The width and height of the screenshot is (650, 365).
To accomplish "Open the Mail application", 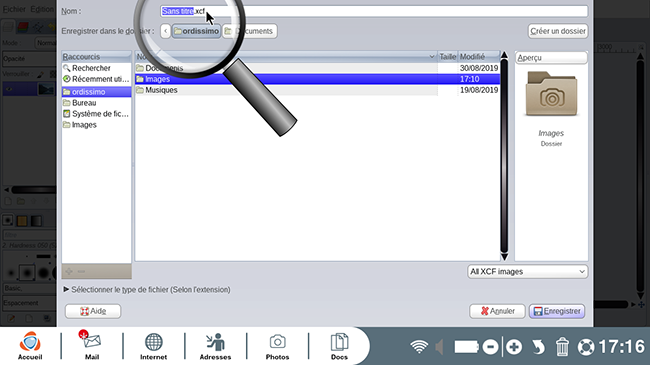I will click(92, 346).
